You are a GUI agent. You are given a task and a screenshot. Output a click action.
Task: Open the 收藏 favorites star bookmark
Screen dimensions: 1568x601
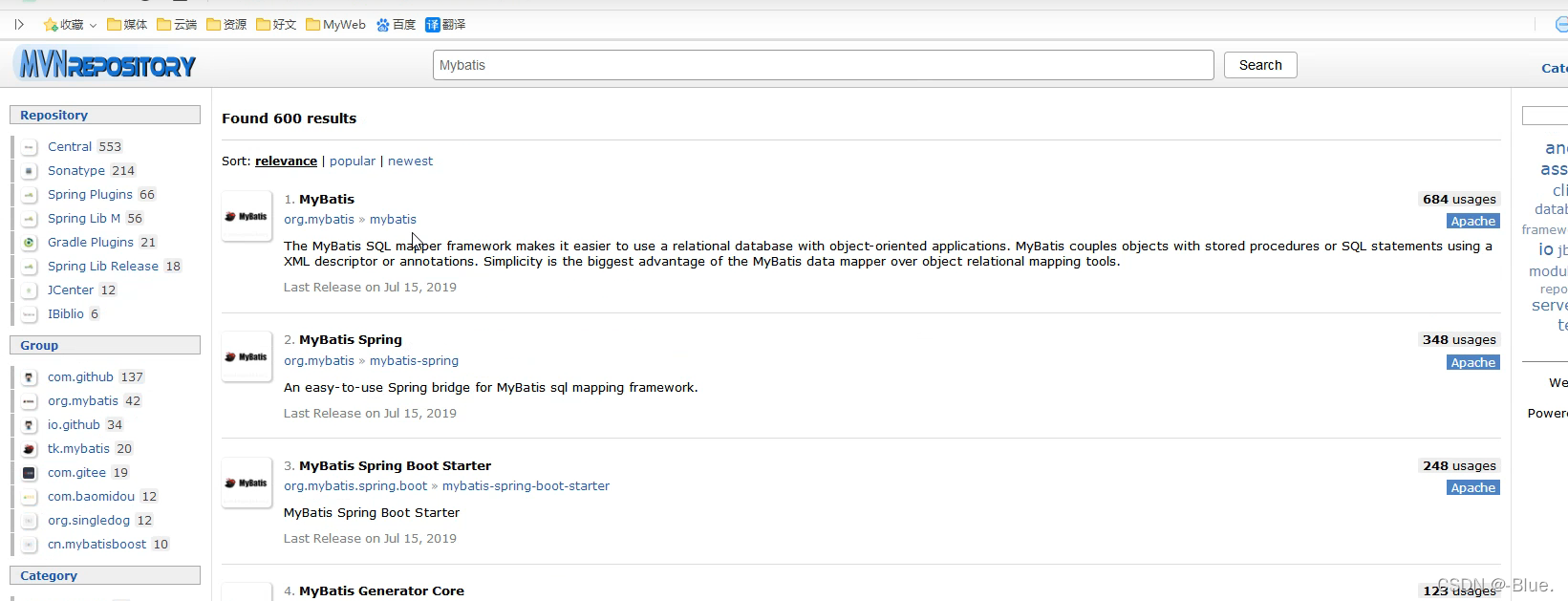click(63, 25)
